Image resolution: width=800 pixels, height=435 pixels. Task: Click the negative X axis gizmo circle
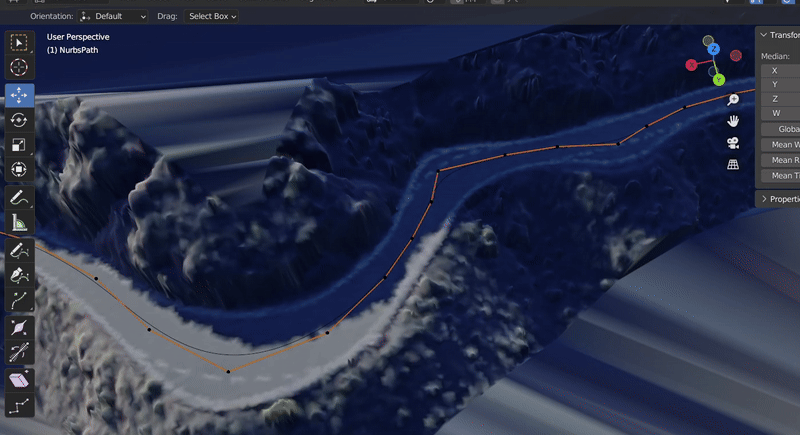736,55
